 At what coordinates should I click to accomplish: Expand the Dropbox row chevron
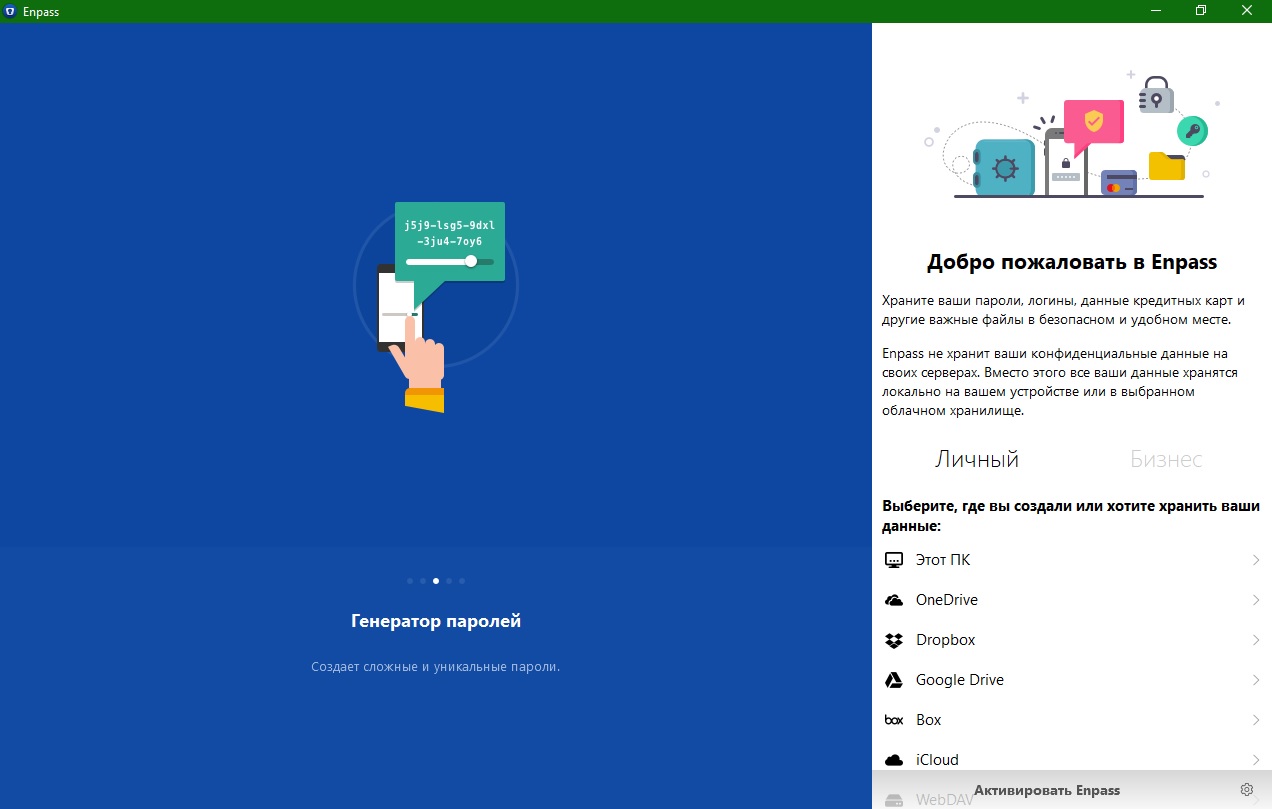point(1256,640)
